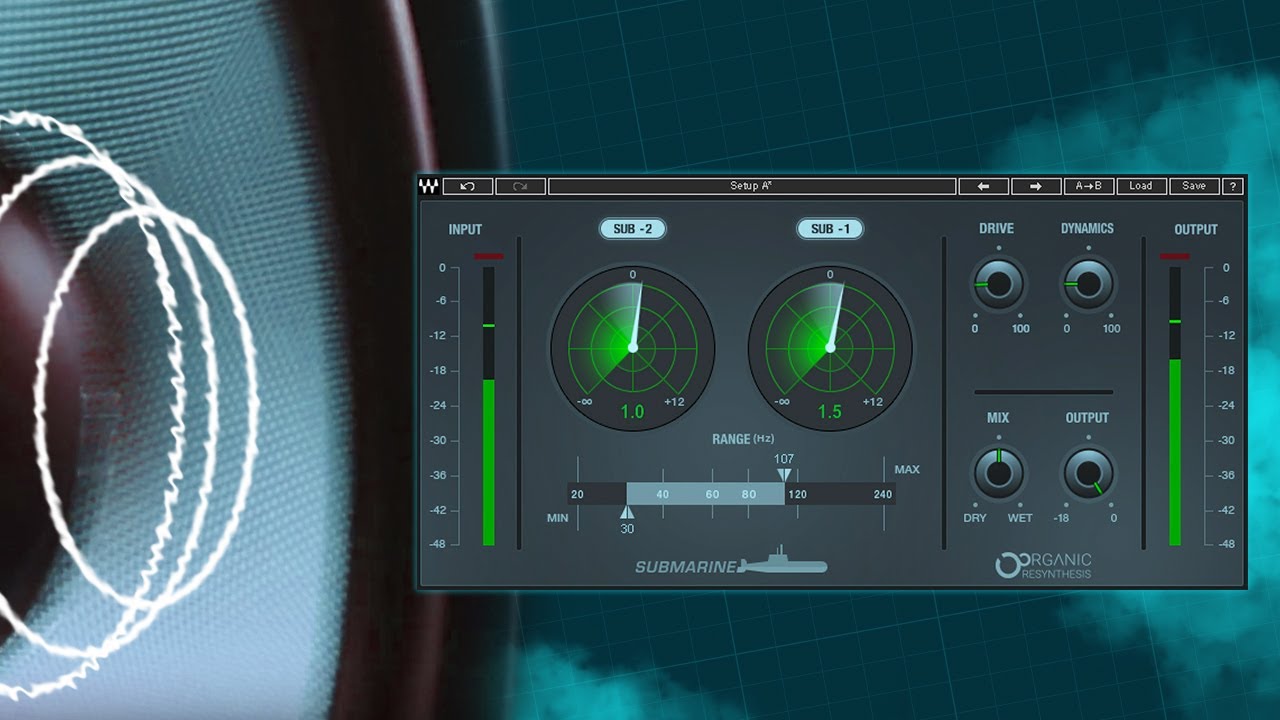The height and width of the screenshot is (720, 1280).
Task: Click the Save button
Action: [x=1194, y=186]
